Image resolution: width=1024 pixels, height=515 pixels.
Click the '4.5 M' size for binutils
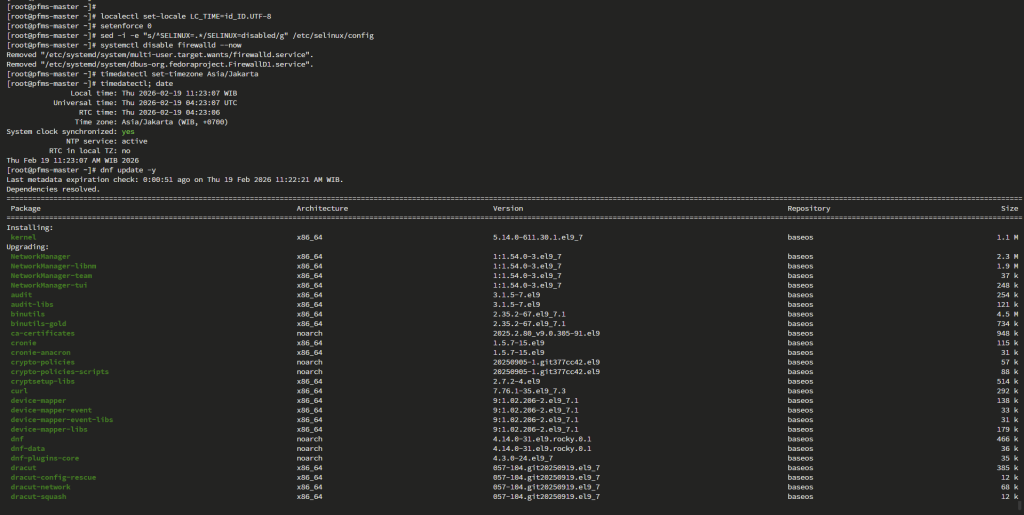[x=1007, y=314]
